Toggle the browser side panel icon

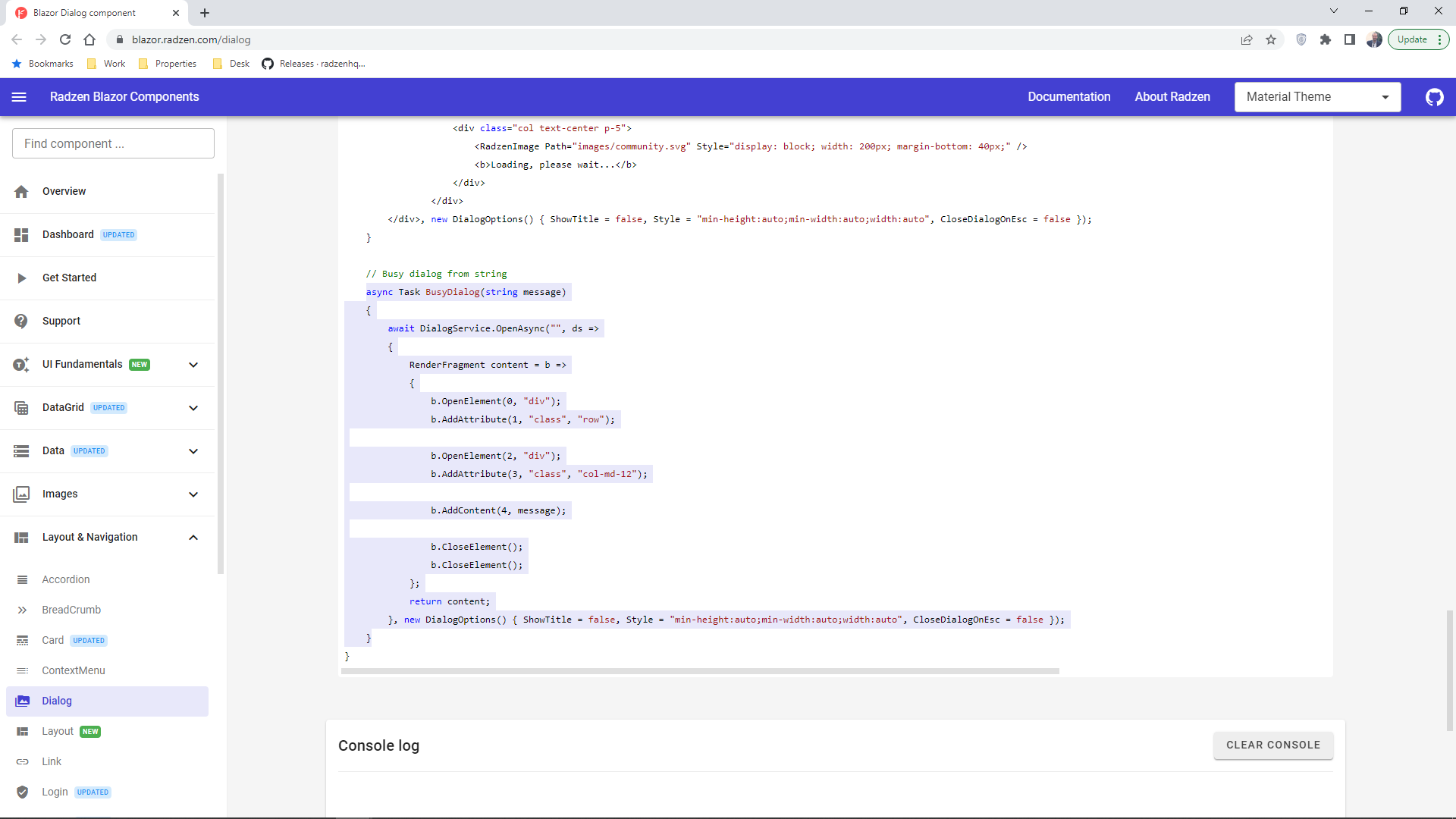(1350, 39)
